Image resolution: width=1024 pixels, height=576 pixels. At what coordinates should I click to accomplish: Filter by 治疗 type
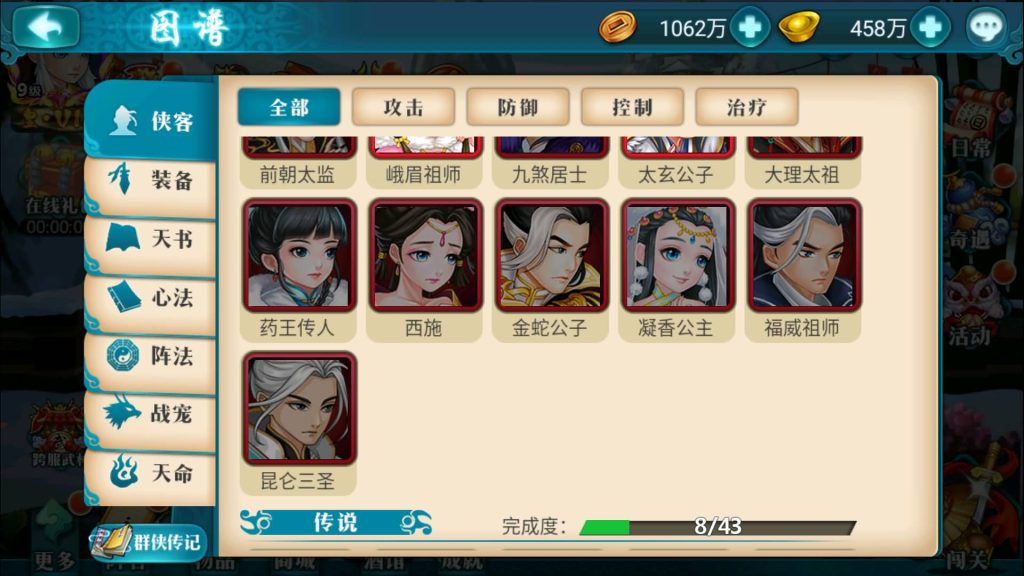tap(747, 107)
